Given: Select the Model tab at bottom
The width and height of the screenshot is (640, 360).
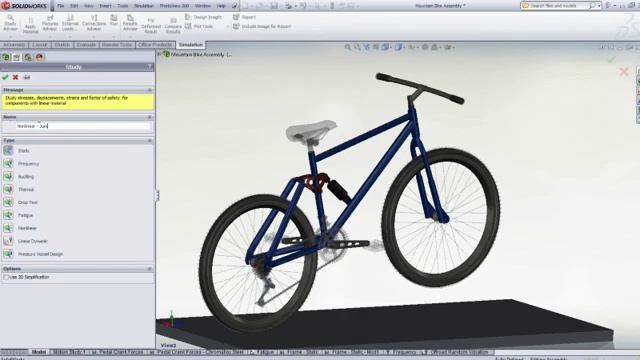Looking at the screenshot, I should coord(39,352).
